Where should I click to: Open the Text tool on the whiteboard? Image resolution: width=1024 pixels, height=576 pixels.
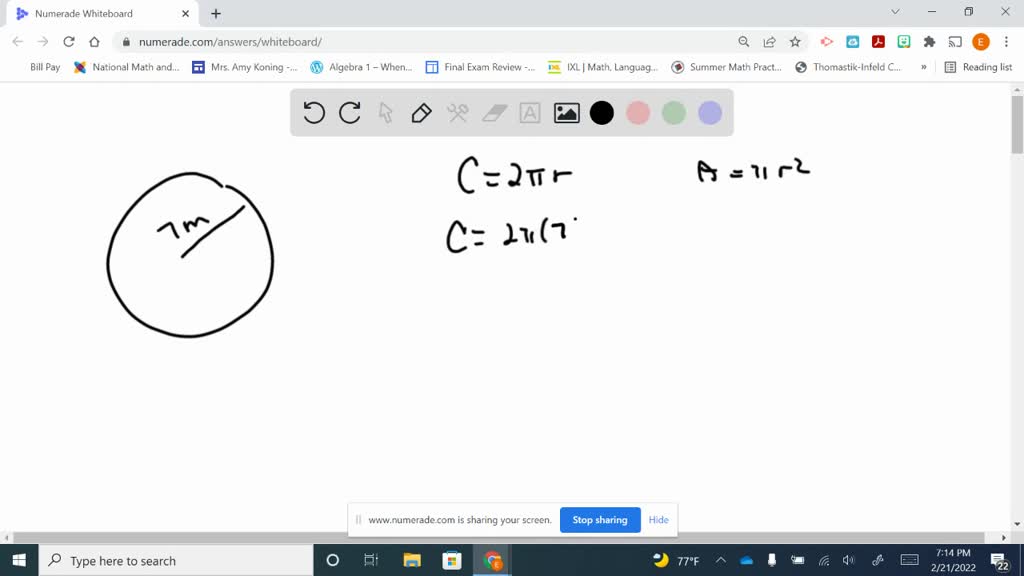(529, 113)
